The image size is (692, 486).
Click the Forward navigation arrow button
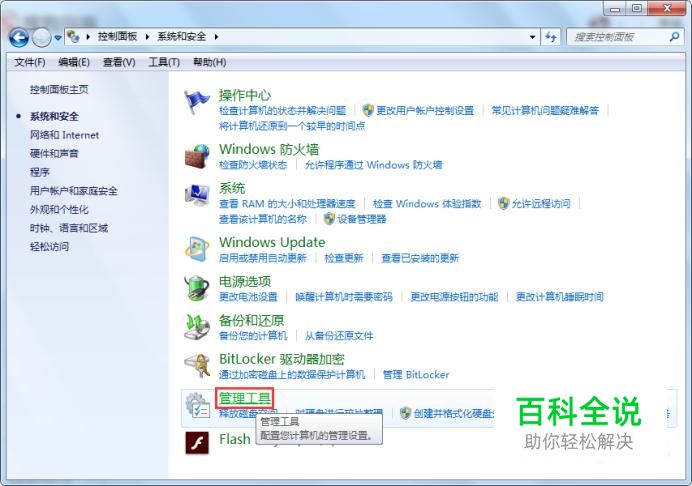tap(42, 38)
